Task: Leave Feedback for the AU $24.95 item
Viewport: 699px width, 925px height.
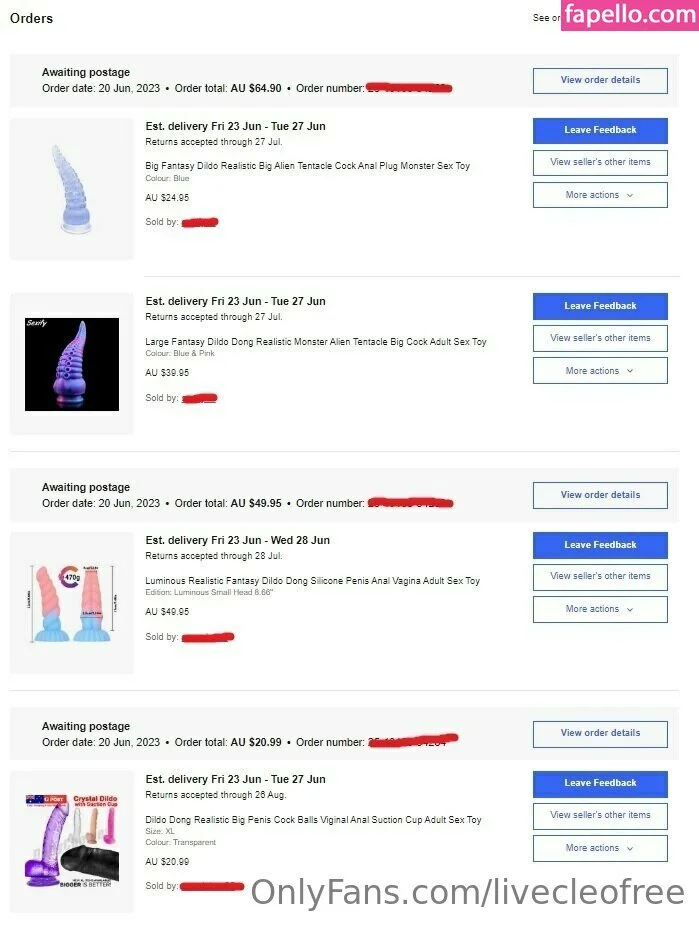Action: (x=600, y=130)
